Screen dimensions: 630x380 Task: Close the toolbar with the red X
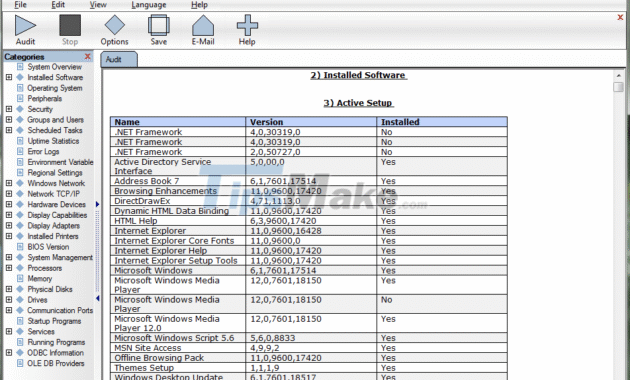(x=620, y=17)
